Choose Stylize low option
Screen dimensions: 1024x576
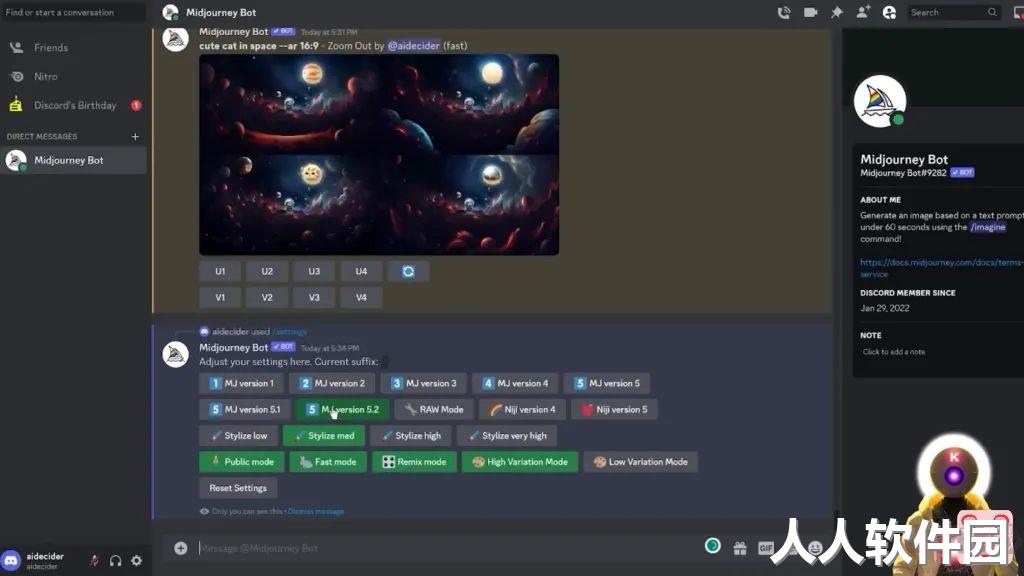(238, 436)
